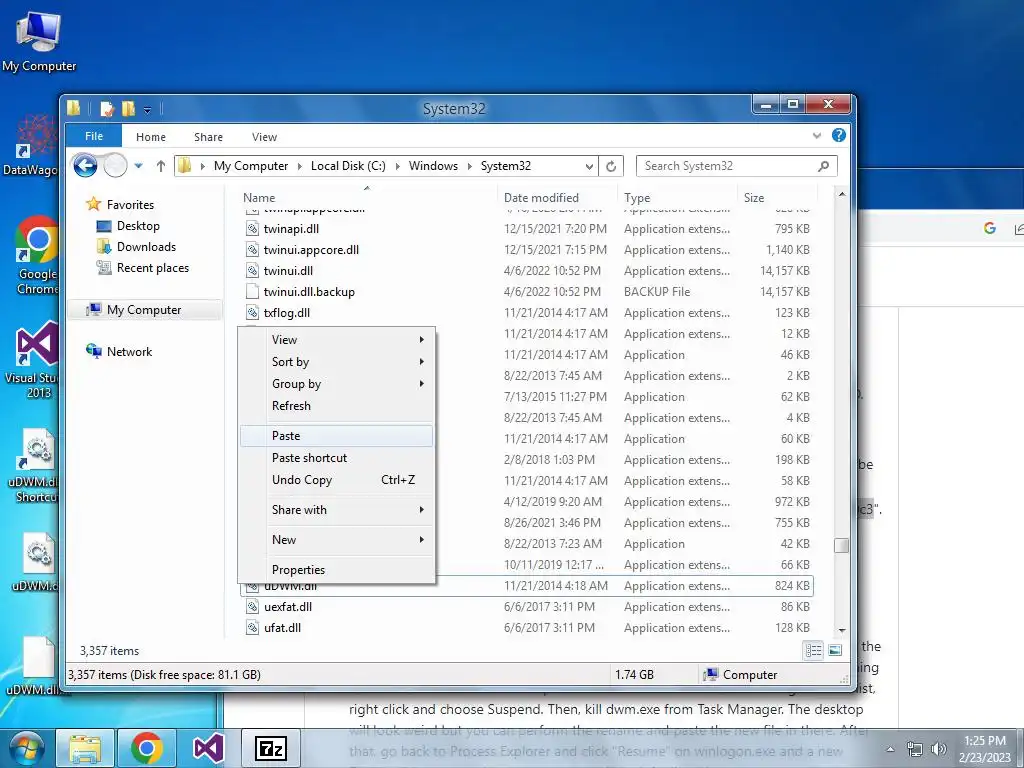Image resolution: width=1024 pixels, height=768 pixels.
Task: Select uDWM.dll Shortcut on desktop
Action: [34, 465]
